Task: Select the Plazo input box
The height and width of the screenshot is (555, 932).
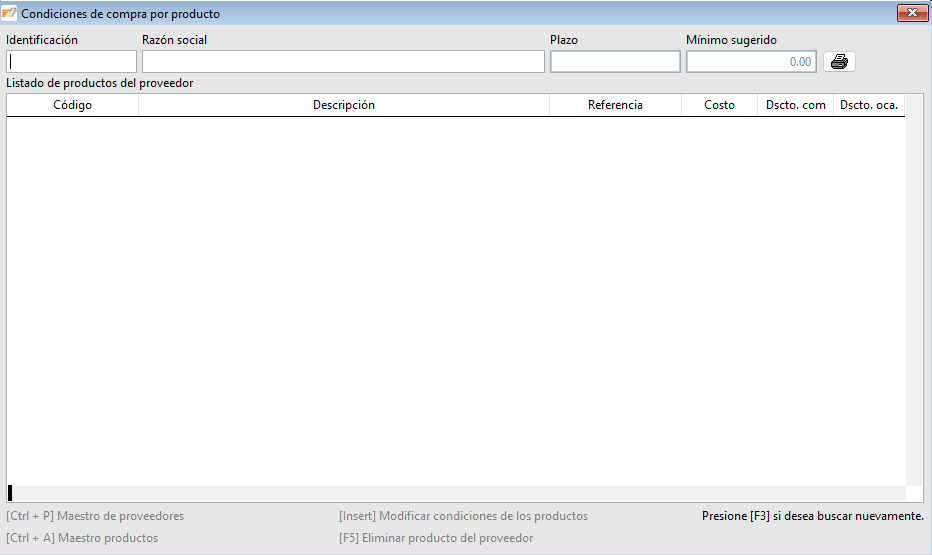Action: 615,62
